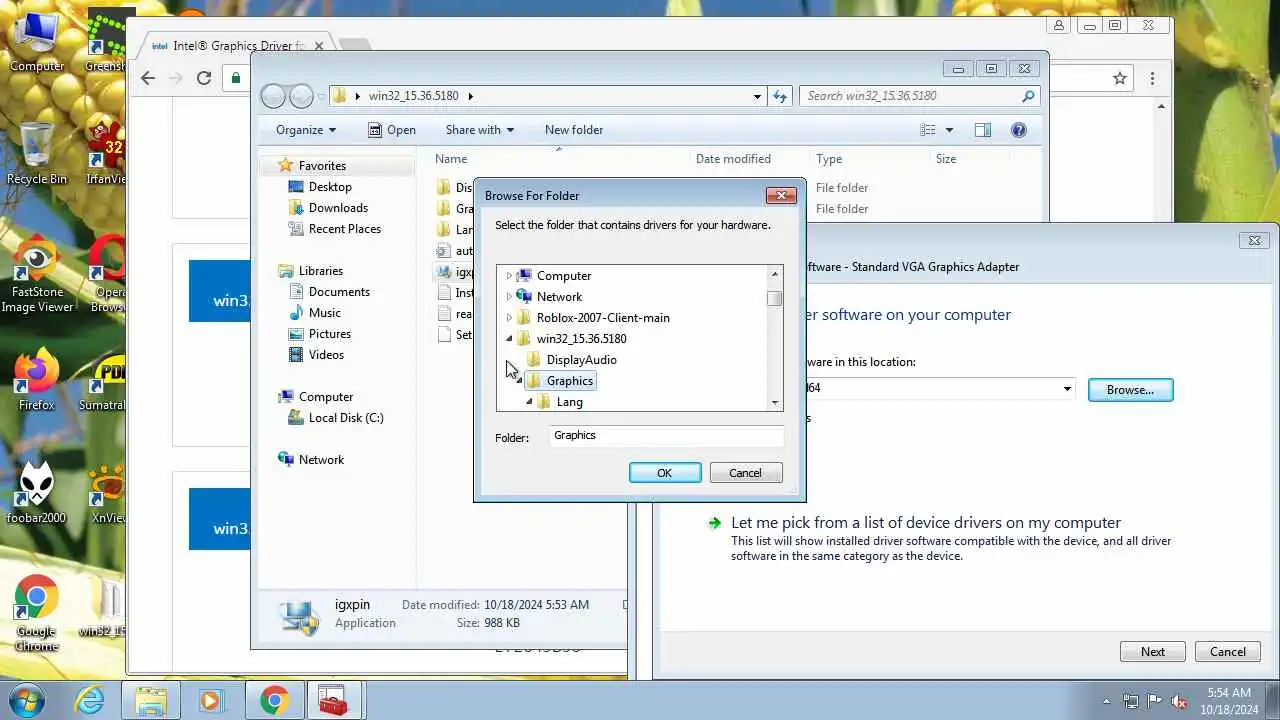This screenshot has width=1280, height=720.
Task: Open Desktop under Favorites
Action: point(330,187)
